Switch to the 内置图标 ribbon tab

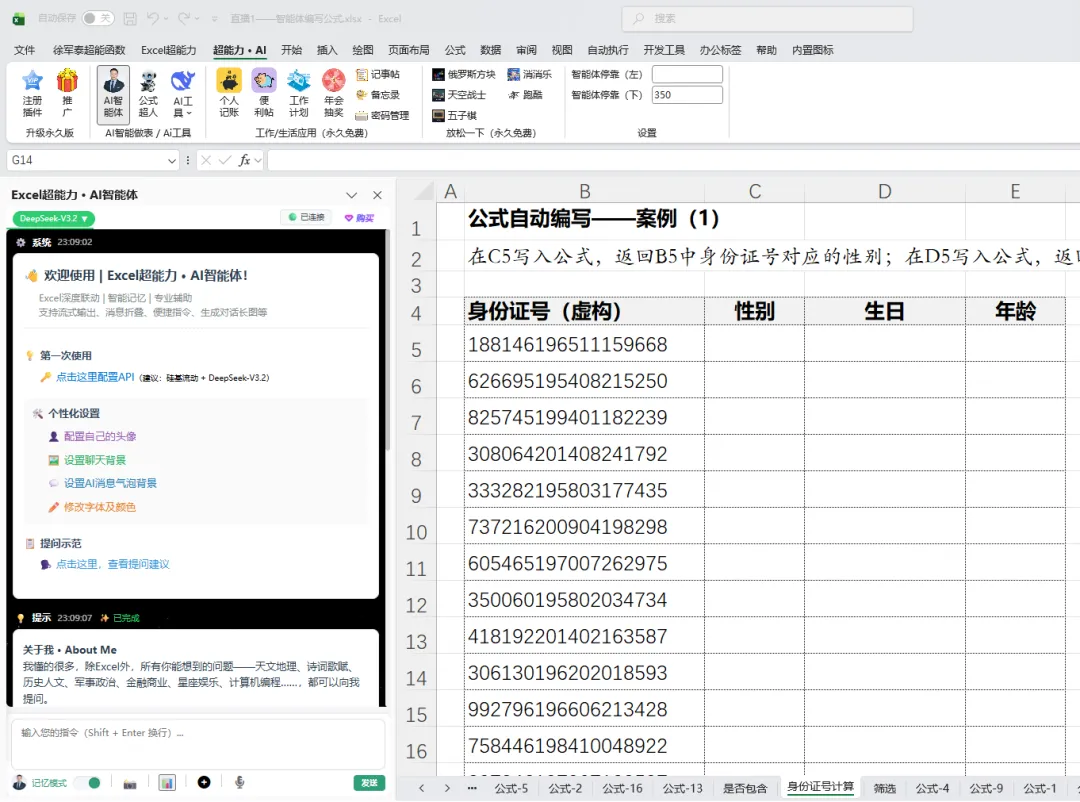tap(813, 50)
